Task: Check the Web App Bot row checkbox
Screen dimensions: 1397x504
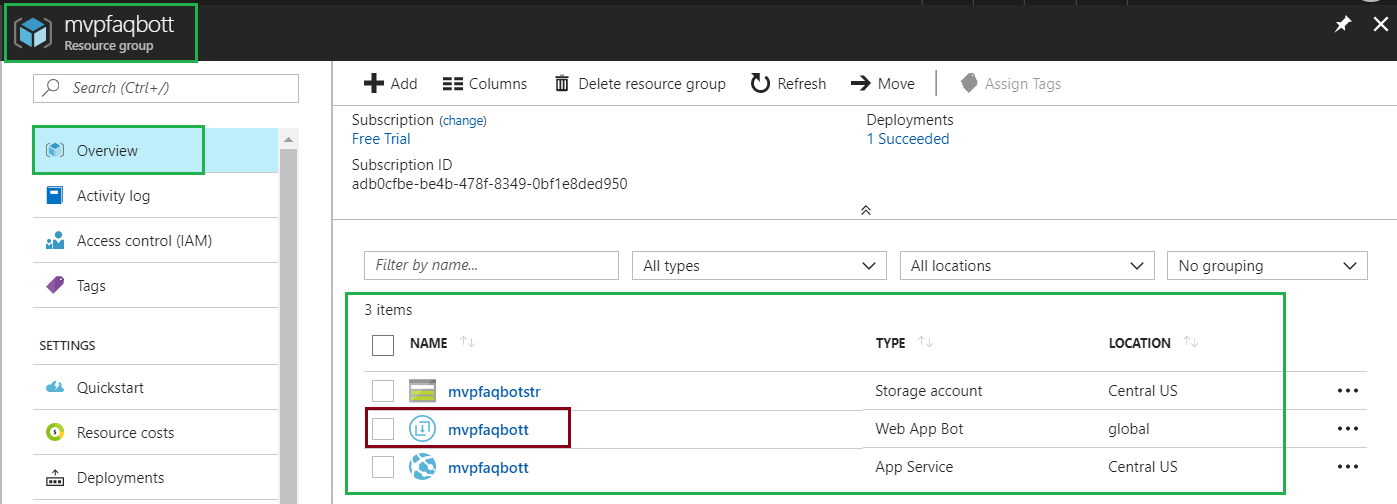Action: pyautogui.click(x=383, y=429)
